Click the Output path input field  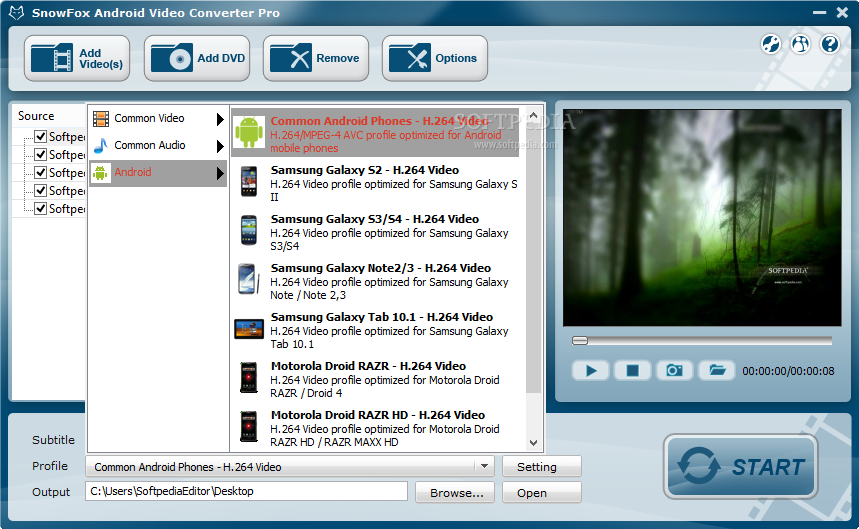(247, 491)
